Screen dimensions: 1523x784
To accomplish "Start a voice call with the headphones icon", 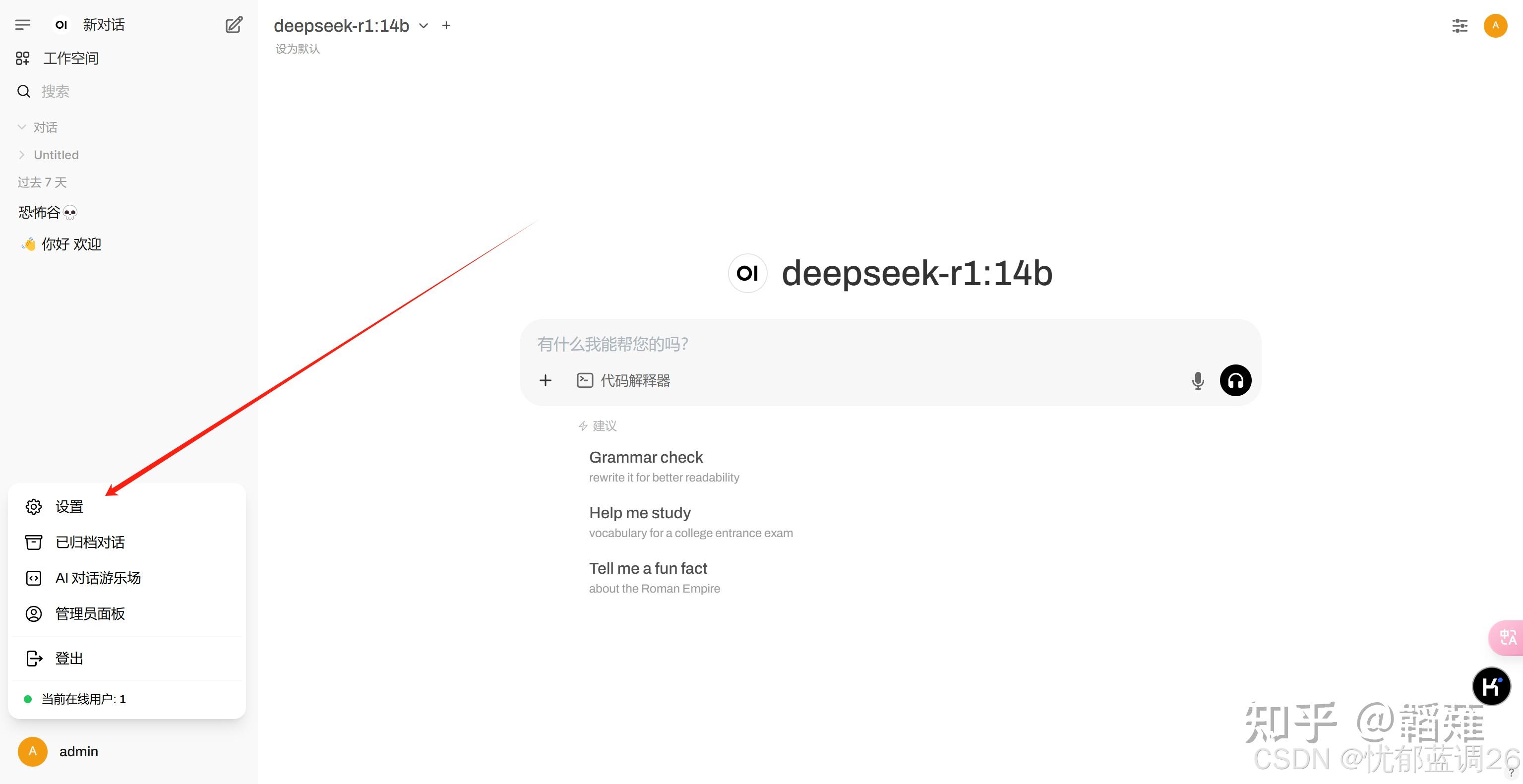I will click(x=1235, y=380).
